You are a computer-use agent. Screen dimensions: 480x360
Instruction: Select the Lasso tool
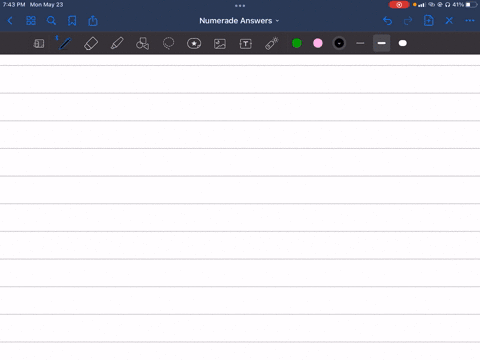(x=168, y=43)
